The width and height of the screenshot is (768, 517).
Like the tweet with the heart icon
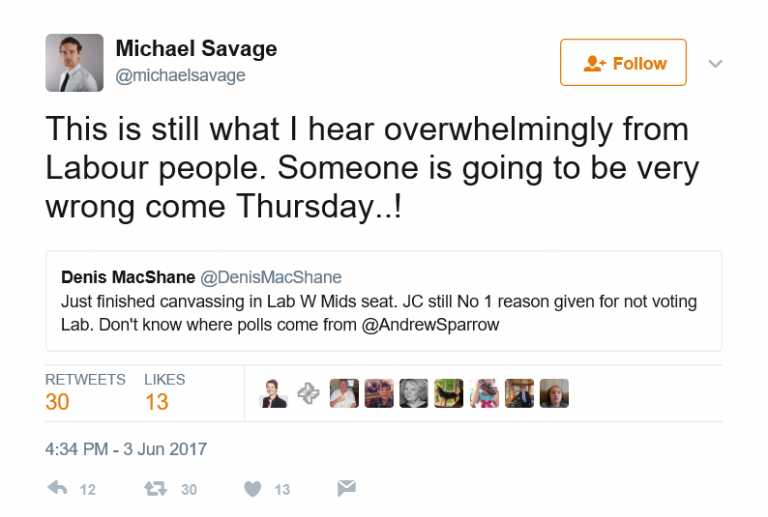pyautogui.click(x=253, y=489)
